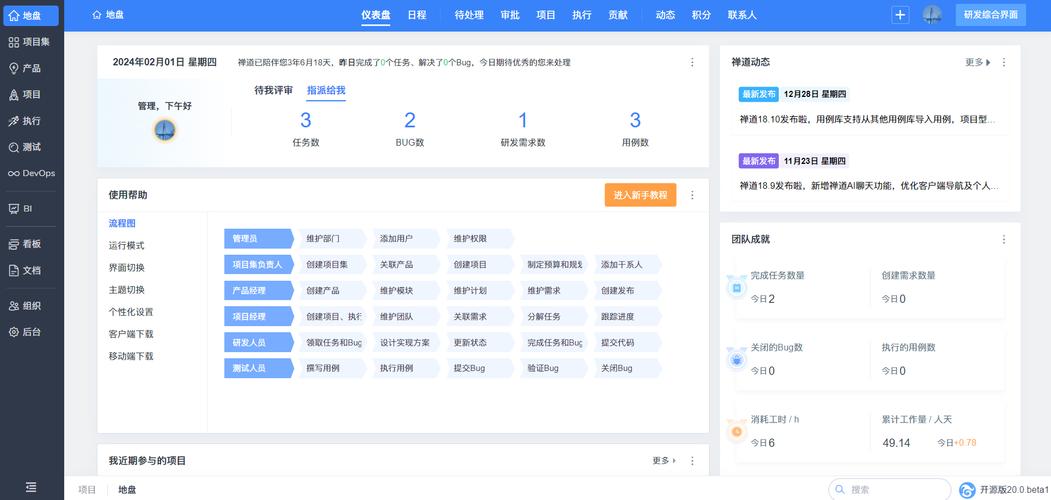Open 禅道动态 block's three-dot menu
1051x500 pixels.
[x=1003, y=62]
